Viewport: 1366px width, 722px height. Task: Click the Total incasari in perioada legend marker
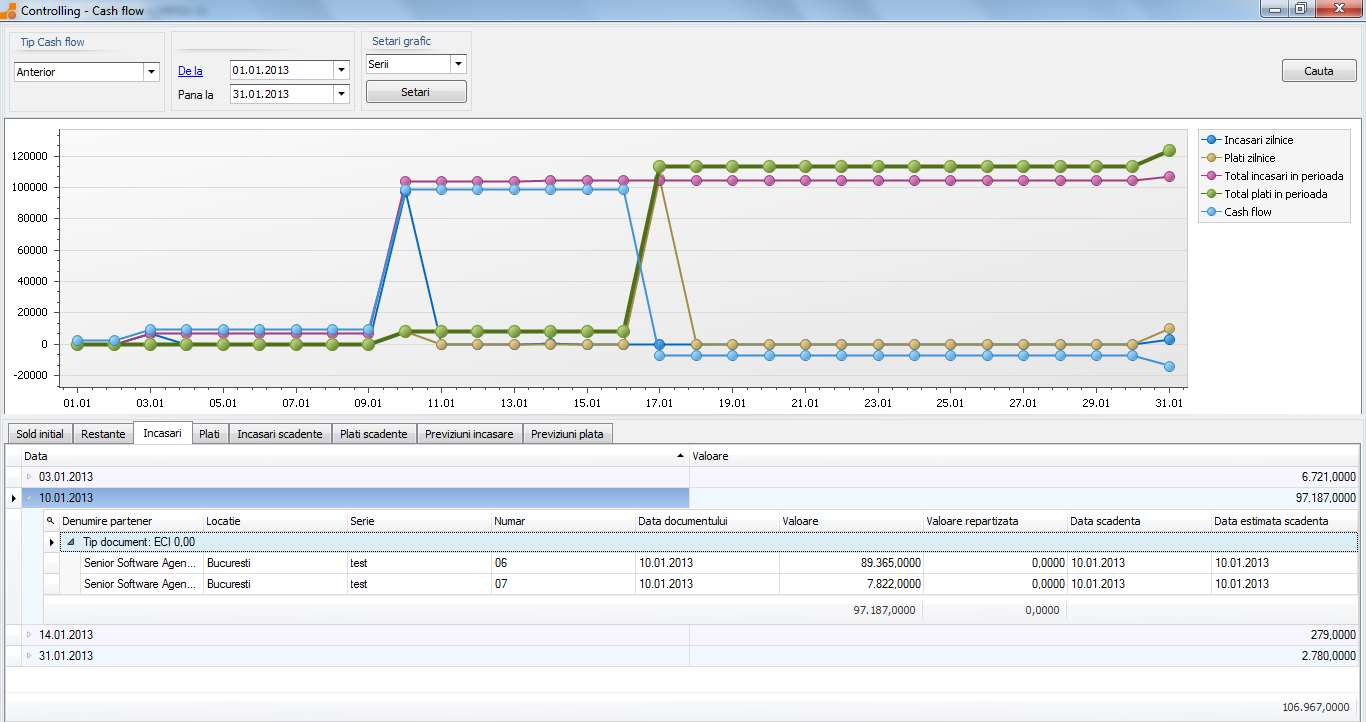click(1212, 176)
